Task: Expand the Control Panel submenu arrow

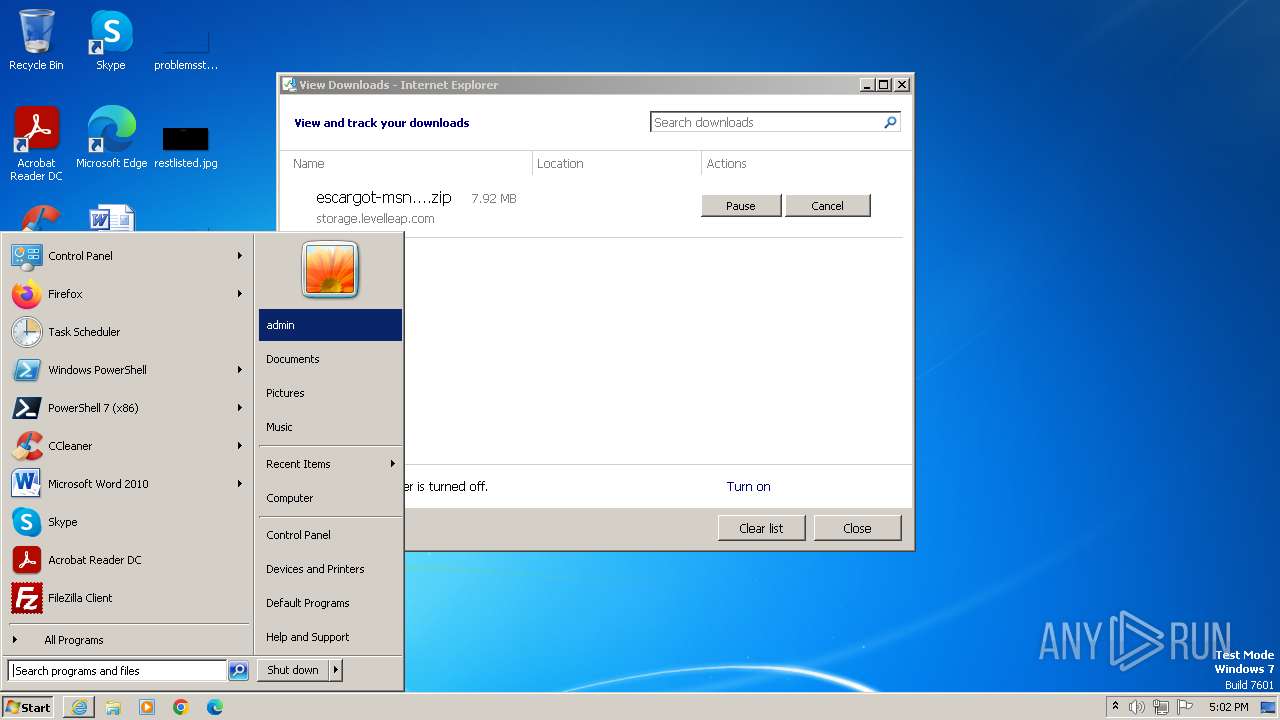Action: pos(240,256)
